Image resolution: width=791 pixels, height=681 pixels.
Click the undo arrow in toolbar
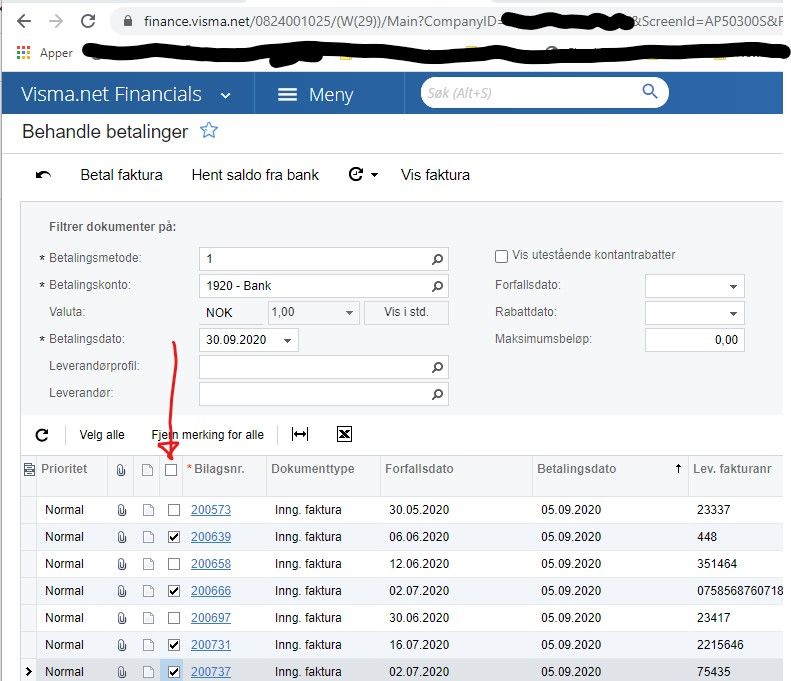point(43,175)
